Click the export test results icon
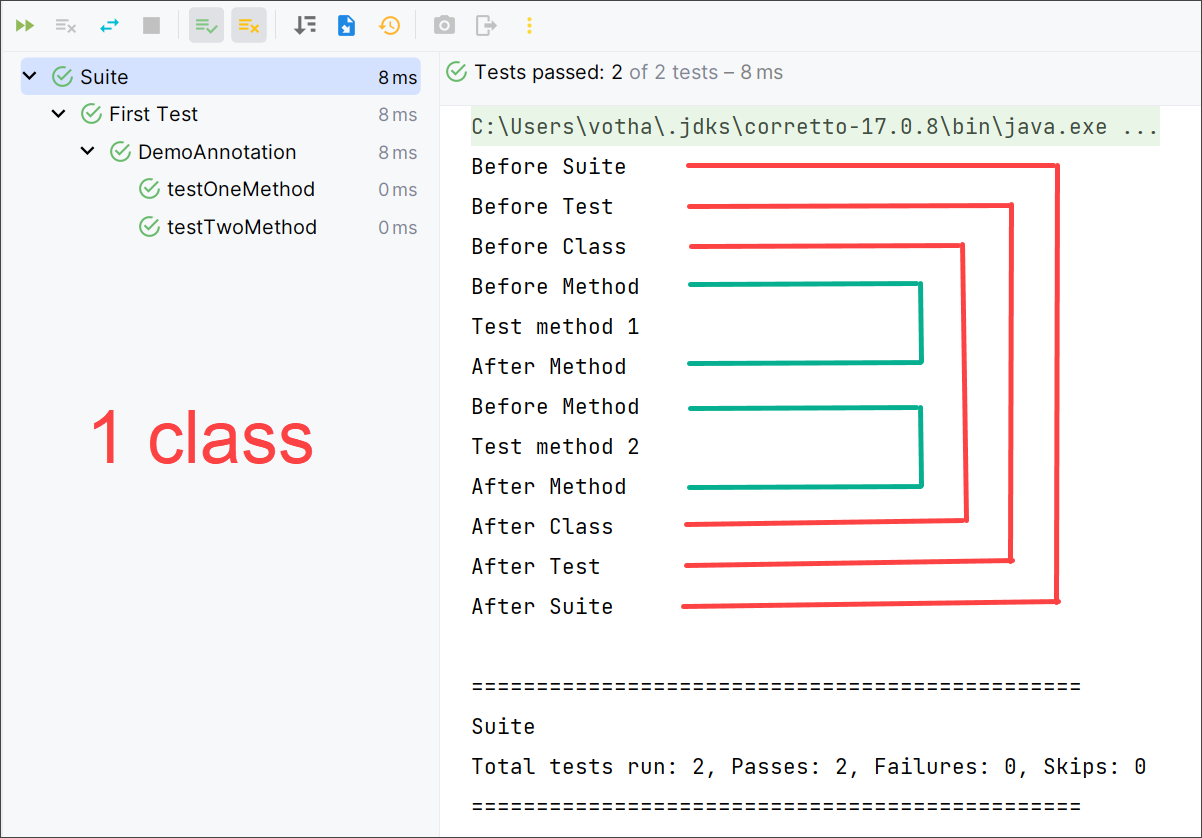This screenshot has width=1202, height=838. pos(486,25)
